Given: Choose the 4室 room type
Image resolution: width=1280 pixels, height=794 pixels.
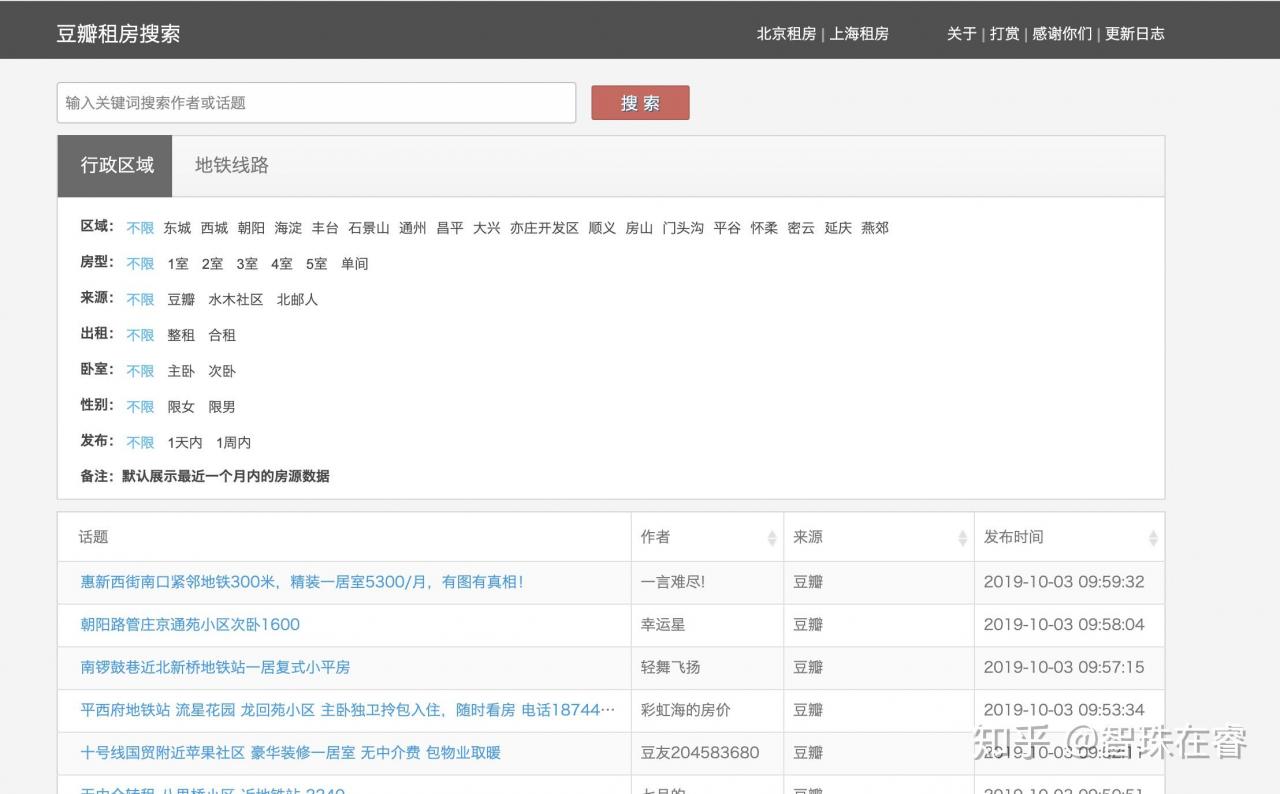Looking at the screenshot, I should [282, 264].
